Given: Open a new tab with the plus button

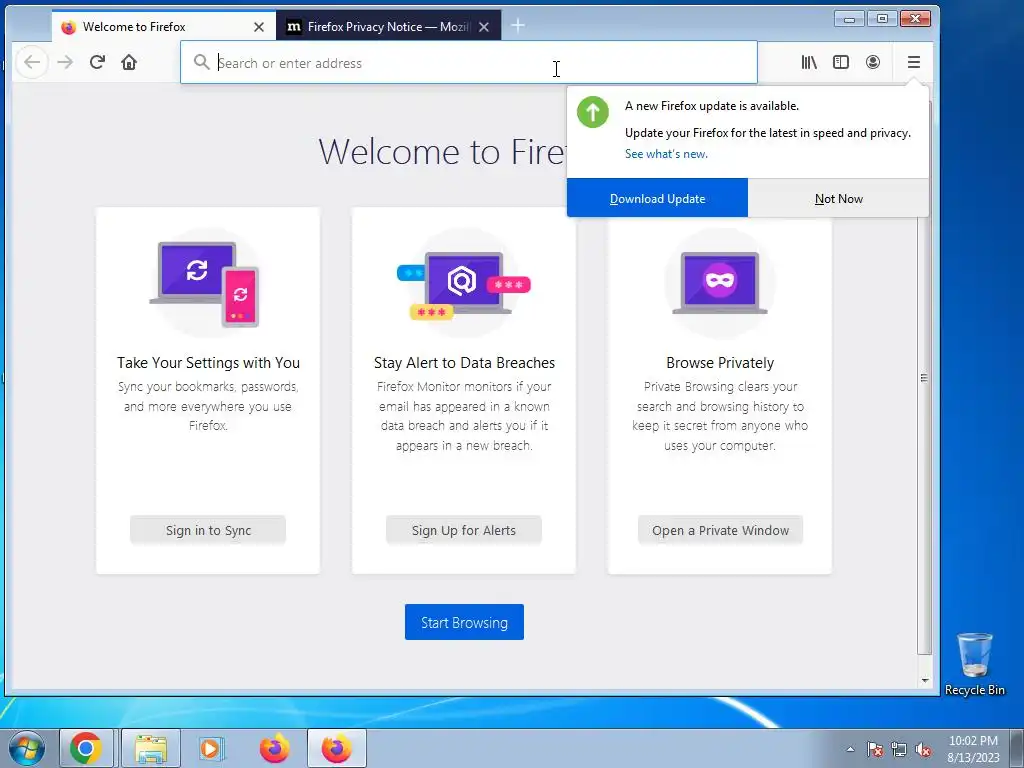Looking at the screenshot, I should tap(518, 25).
